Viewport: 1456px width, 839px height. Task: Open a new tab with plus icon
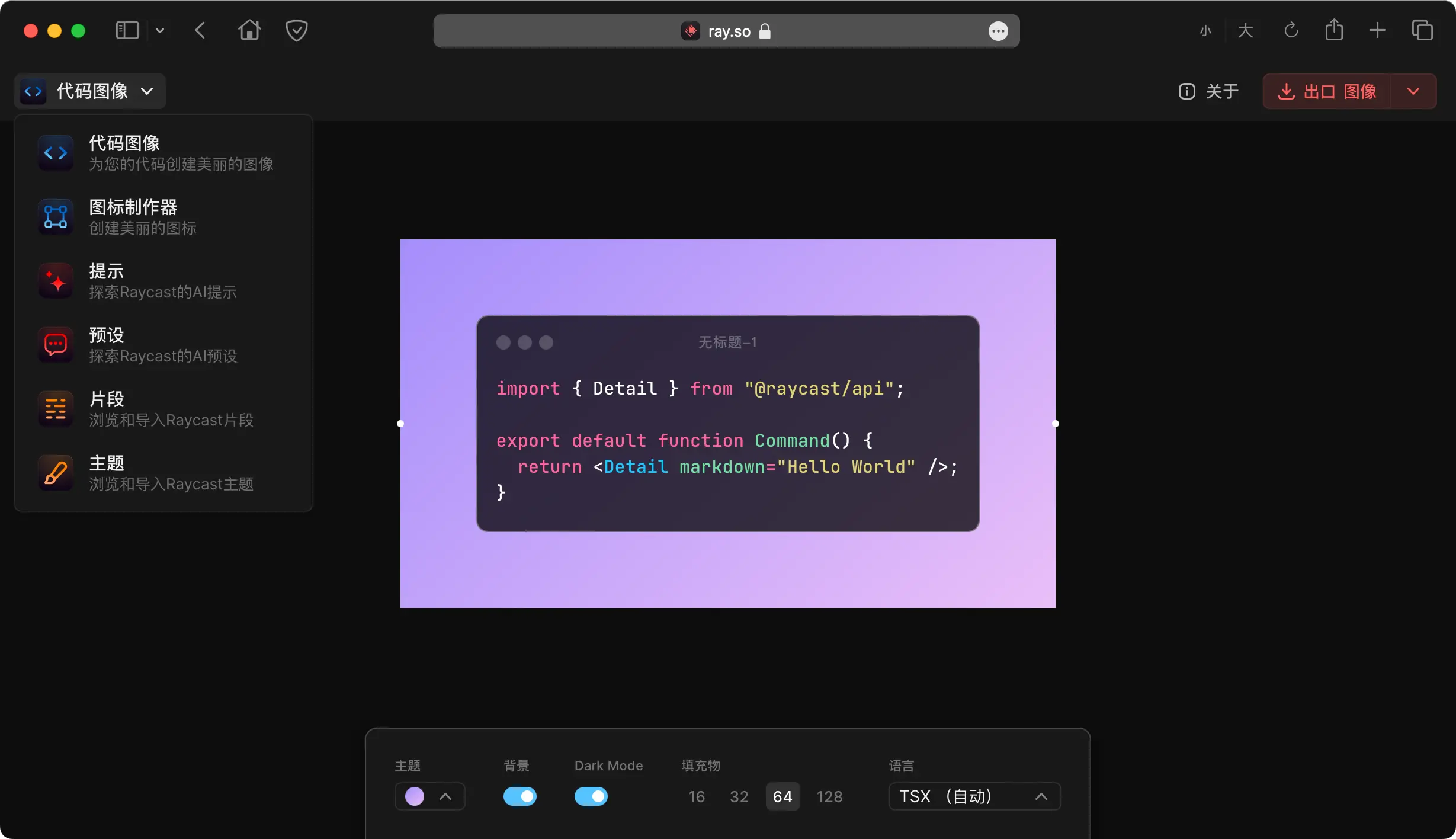1377,30
